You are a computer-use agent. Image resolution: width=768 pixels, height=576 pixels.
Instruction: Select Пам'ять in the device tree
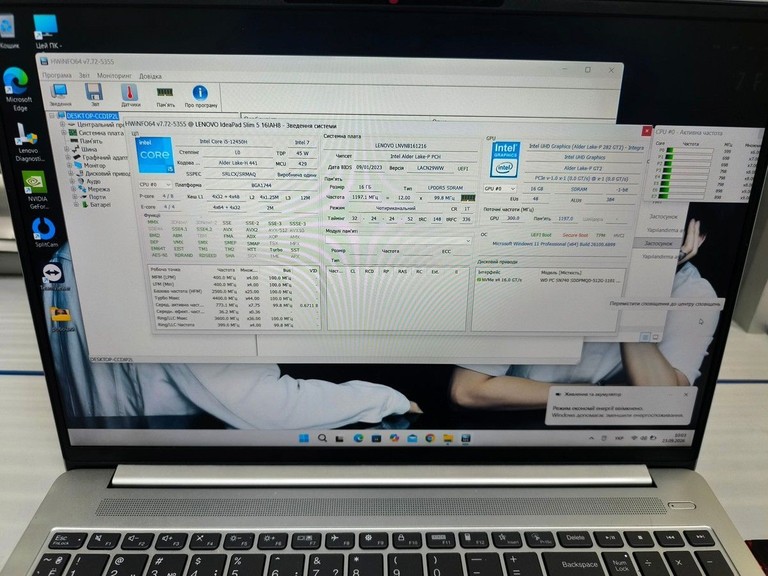click(91, 141)
